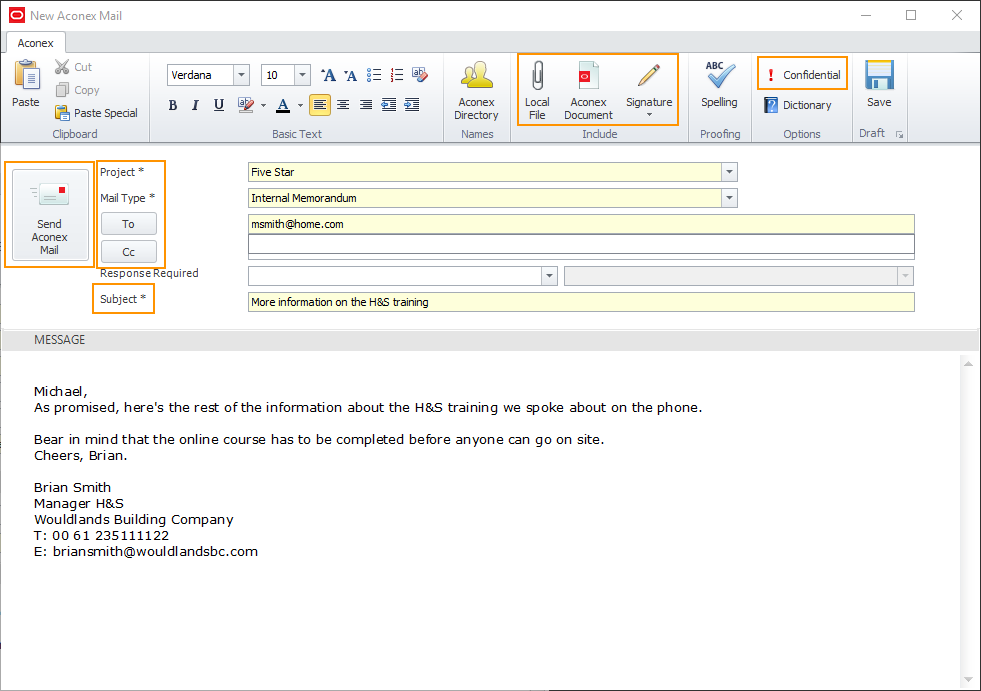Increase font size with Grow Font icon

[x=328, y=75]
